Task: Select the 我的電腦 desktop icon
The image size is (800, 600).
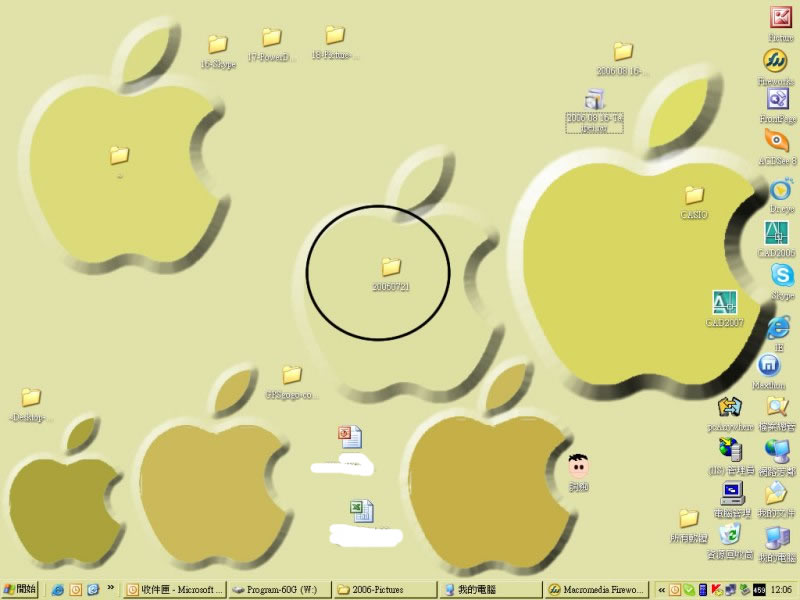Action: coord(777,539)
